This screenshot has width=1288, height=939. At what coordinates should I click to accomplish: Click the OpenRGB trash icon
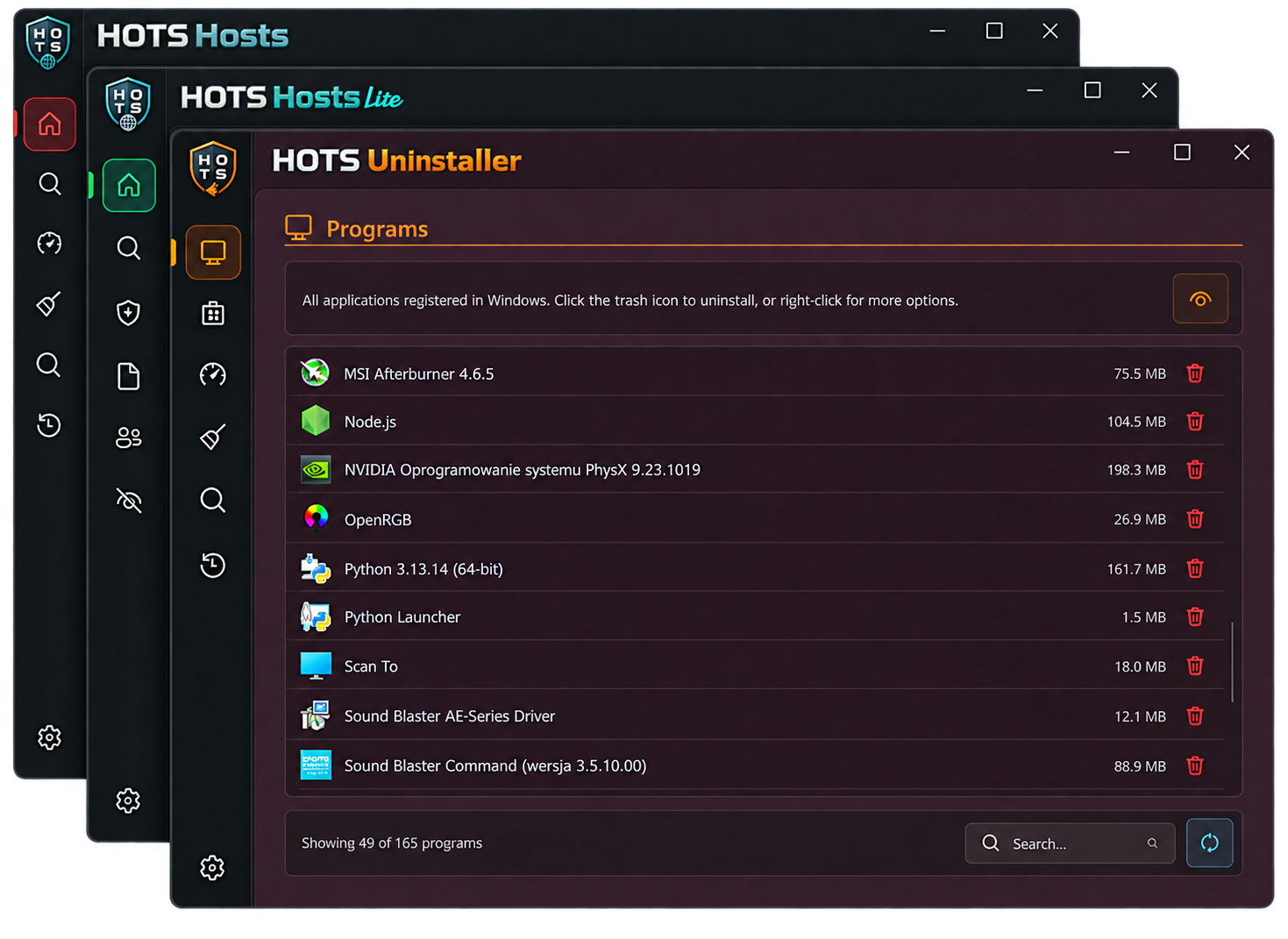pos(1195,519)
